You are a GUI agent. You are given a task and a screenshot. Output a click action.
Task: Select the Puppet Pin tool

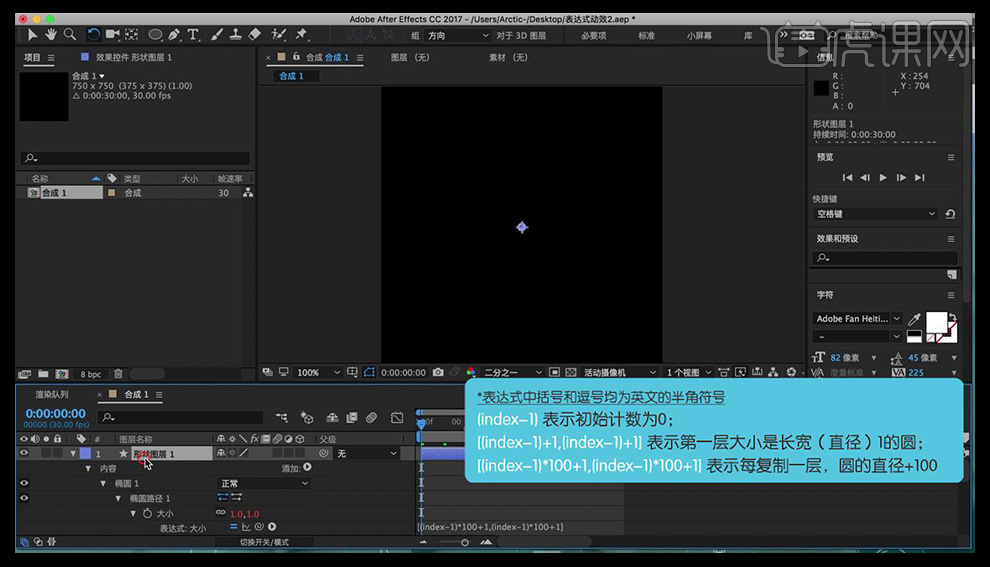301,35
